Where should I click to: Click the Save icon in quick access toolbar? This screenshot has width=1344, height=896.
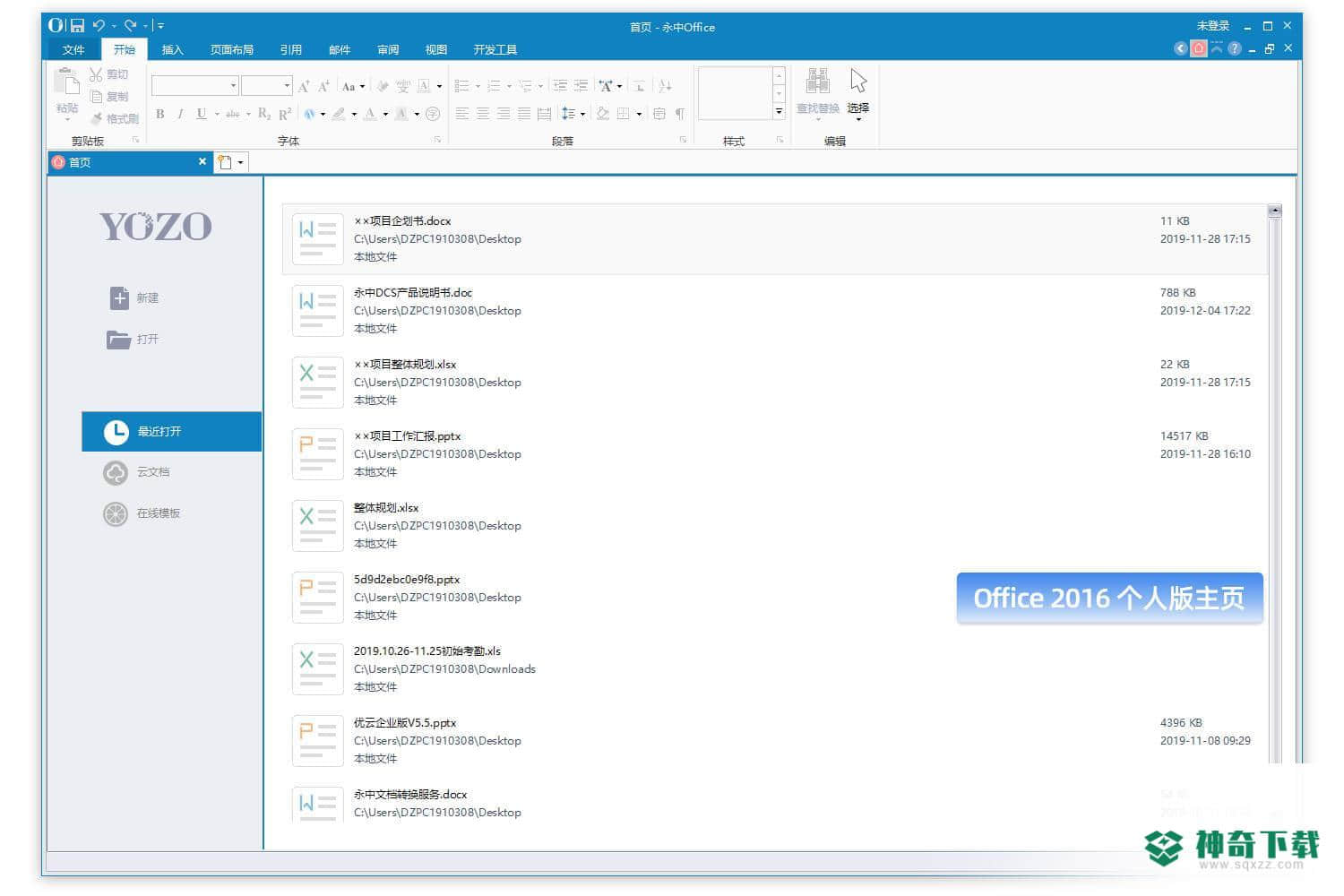78,26
